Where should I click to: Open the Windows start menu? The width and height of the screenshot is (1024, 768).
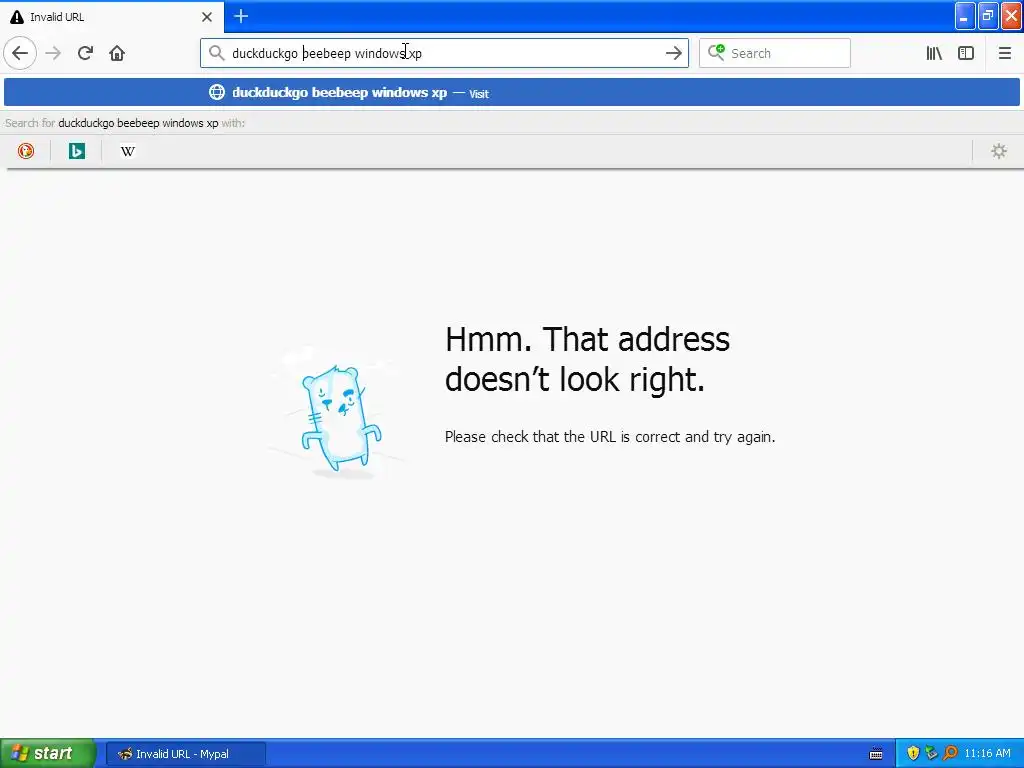coord(48,754)
